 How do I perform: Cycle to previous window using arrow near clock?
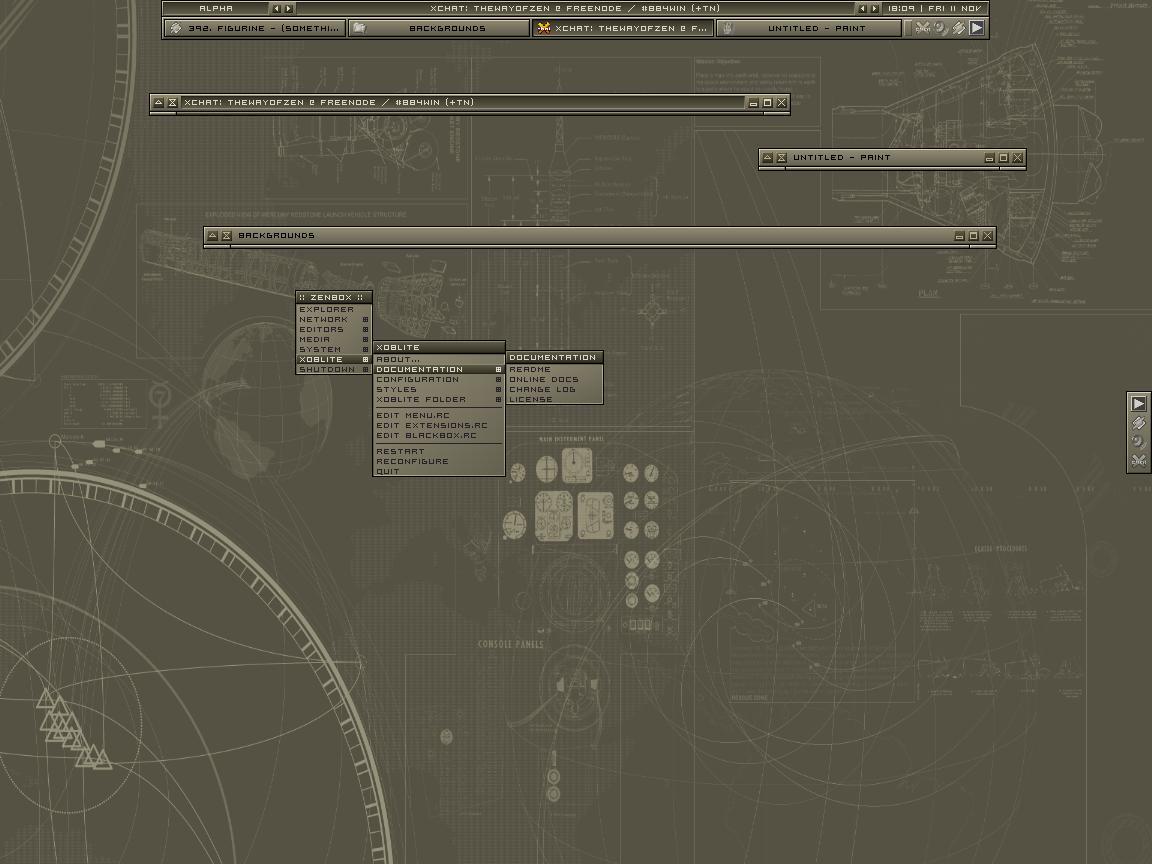pyautogui.click(x=863, y=9)
